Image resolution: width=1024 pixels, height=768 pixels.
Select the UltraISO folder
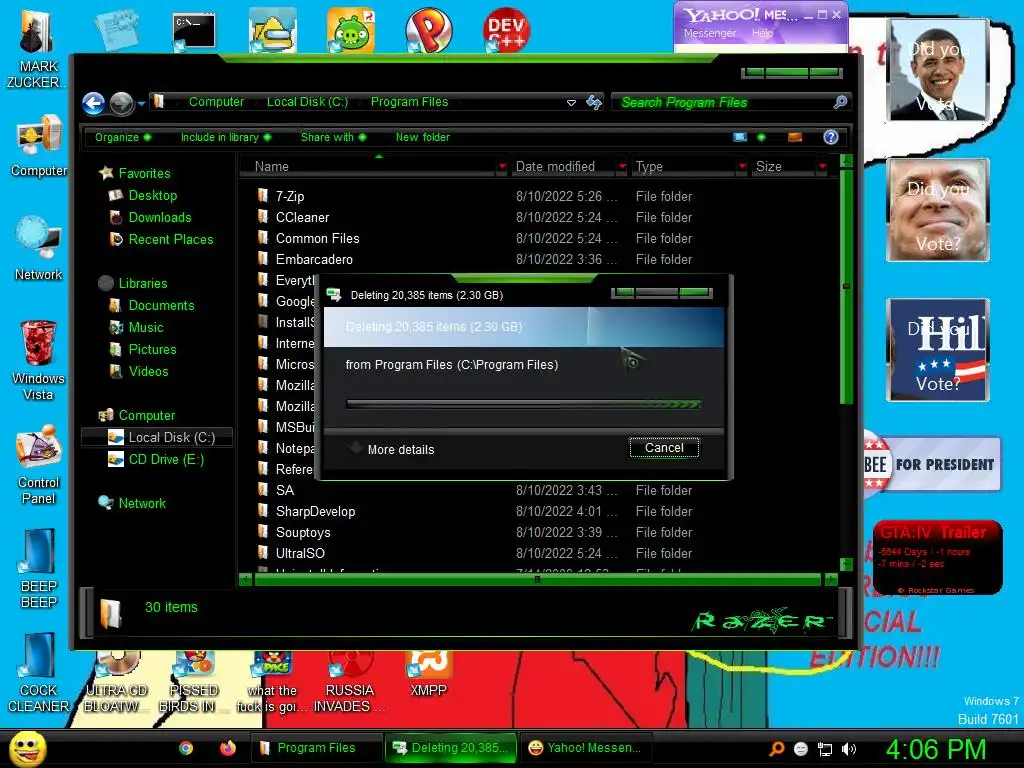[x=300, y=553]
